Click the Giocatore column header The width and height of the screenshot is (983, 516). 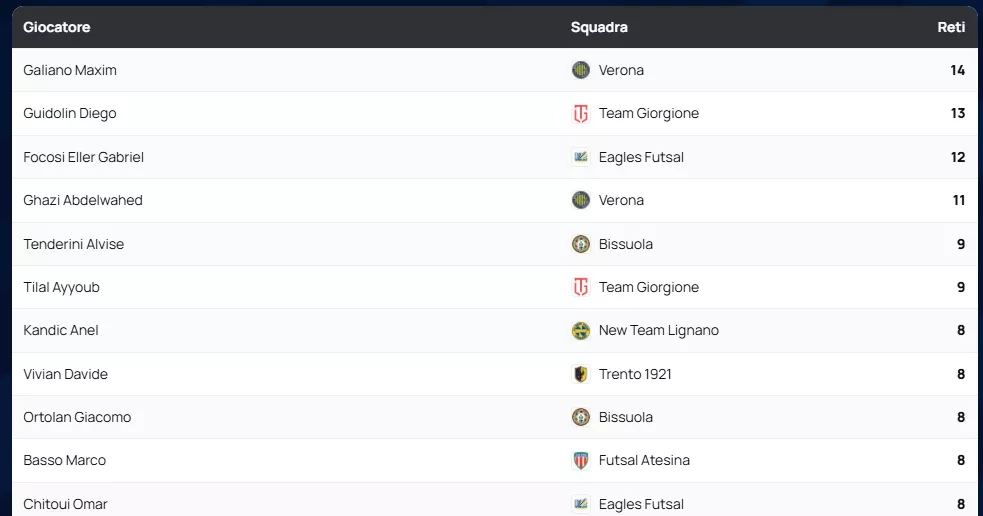57,27
